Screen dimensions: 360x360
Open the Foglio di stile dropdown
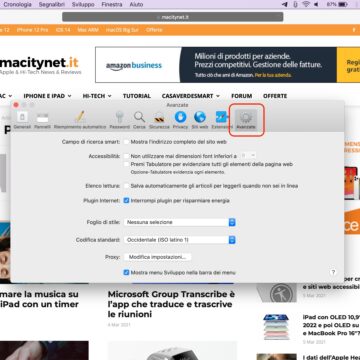click(180, 222)
